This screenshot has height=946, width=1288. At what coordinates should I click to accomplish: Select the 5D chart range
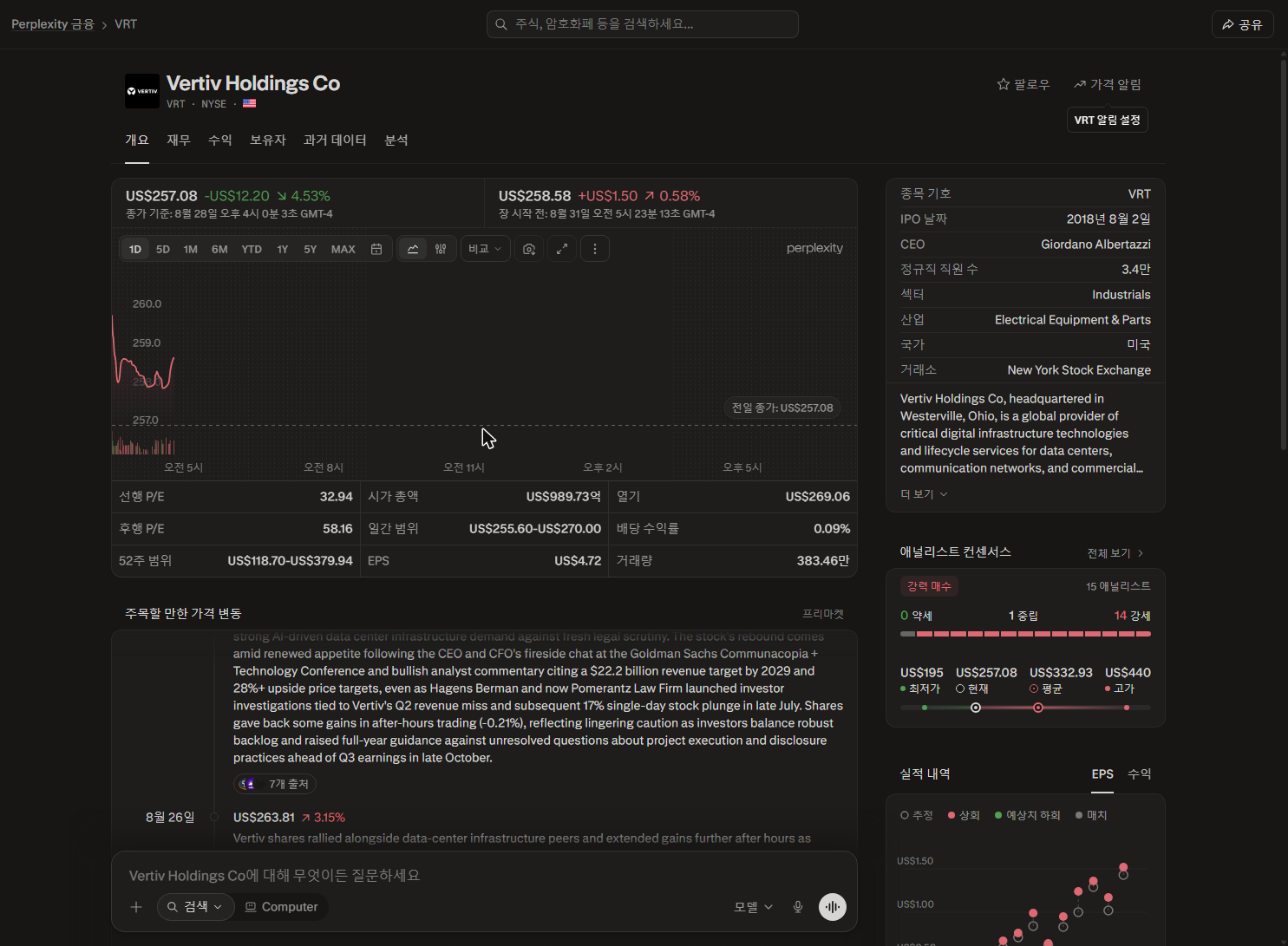pos(163,249)
